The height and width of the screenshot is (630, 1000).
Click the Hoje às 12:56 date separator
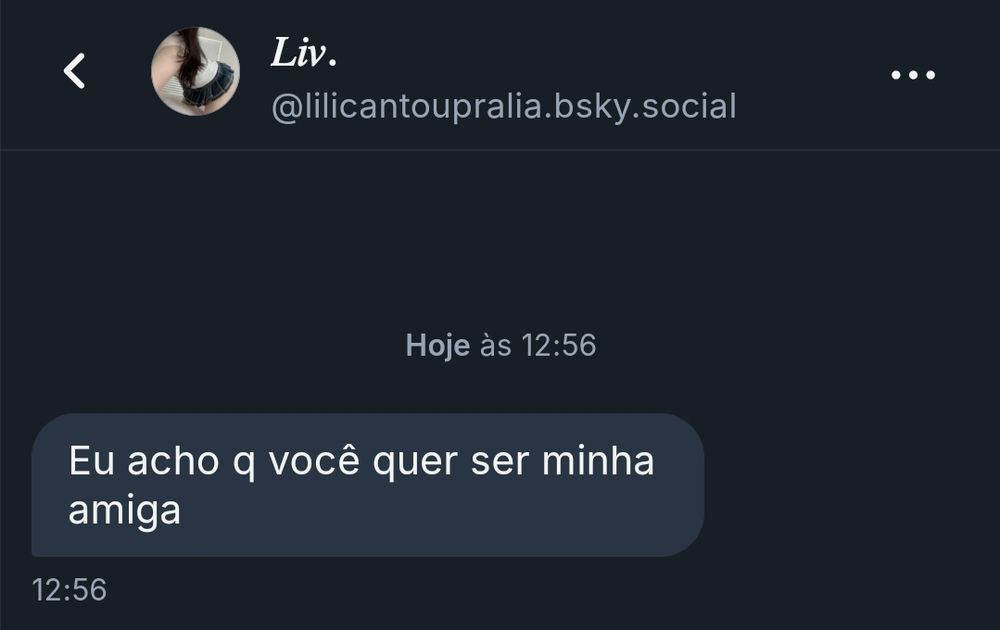(501, 345)
